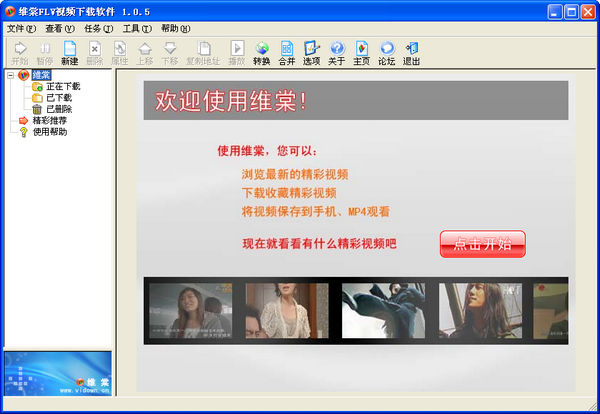Click the 暂停 (Pause) toolbar icon
Screen dimensions: 600x414
point(45,53)
